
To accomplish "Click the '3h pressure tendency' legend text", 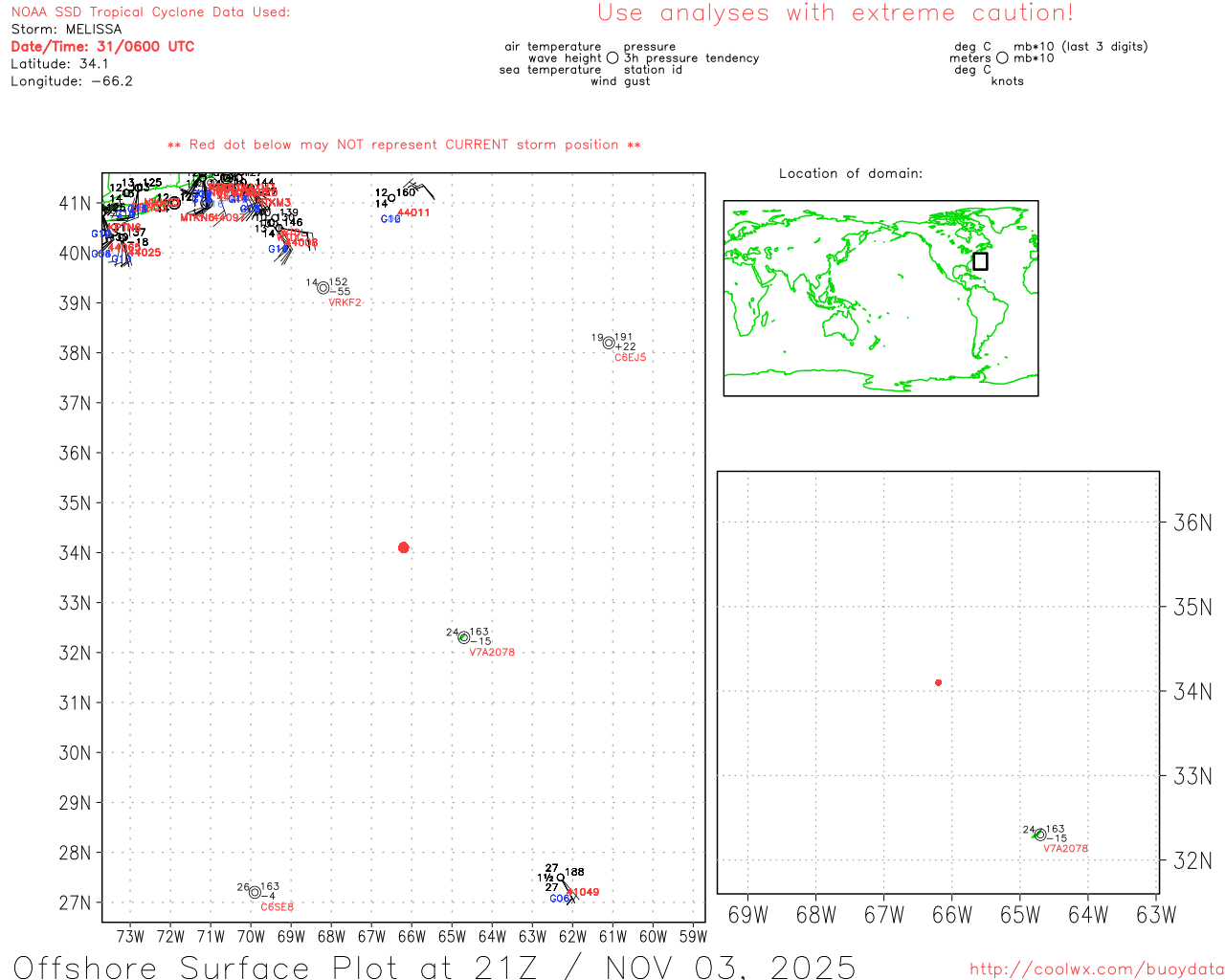I will (691, 58).
